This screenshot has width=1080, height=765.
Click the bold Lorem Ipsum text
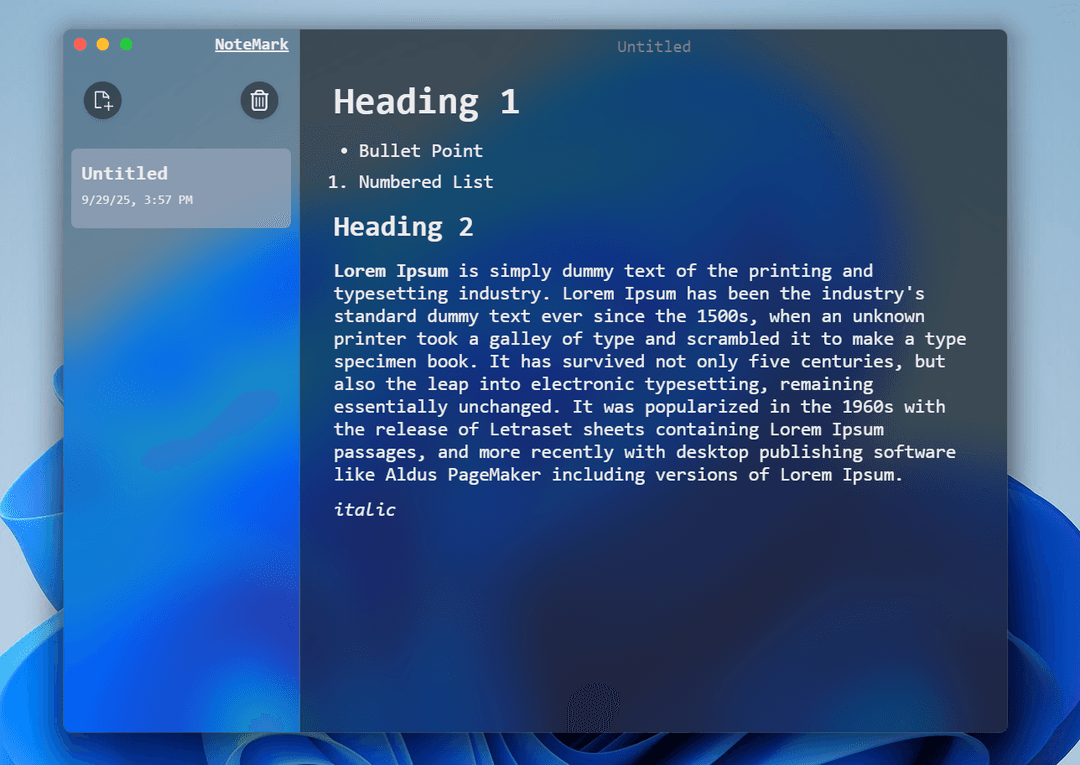(390, 271)
